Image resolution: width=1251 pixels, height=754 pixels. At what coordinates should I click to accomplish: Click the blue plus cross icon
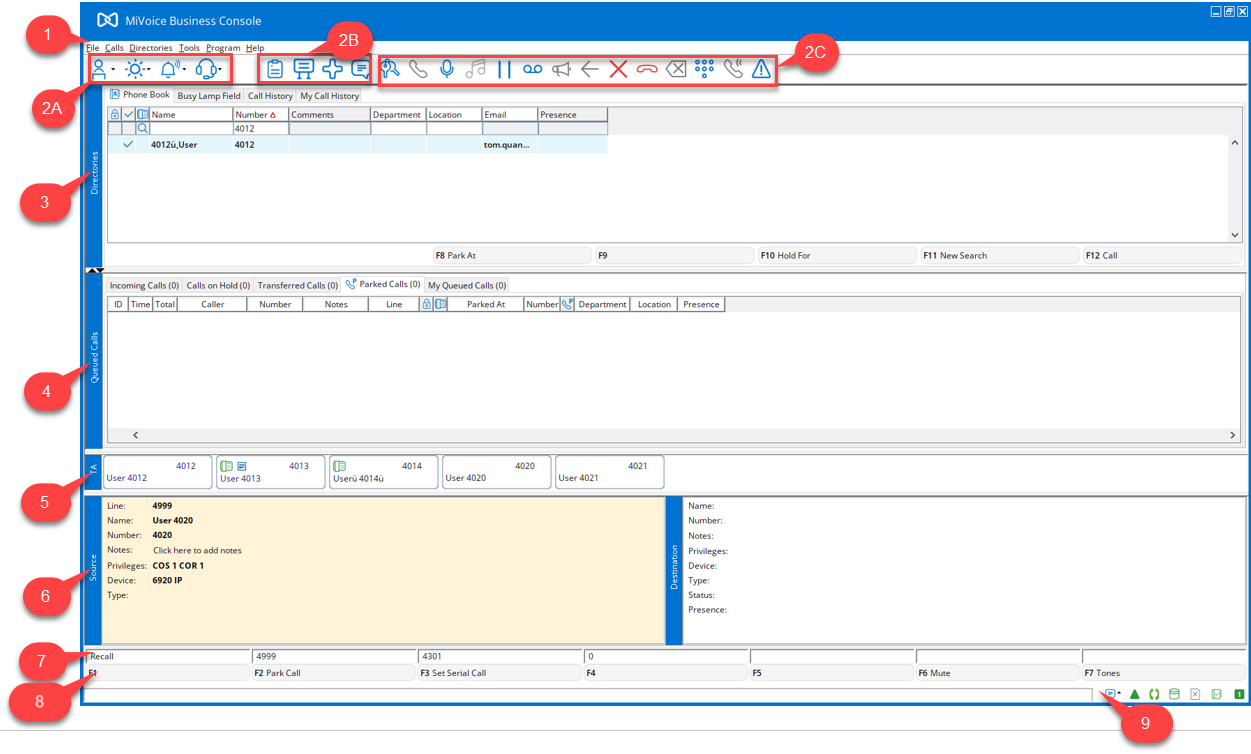[332, 69]
